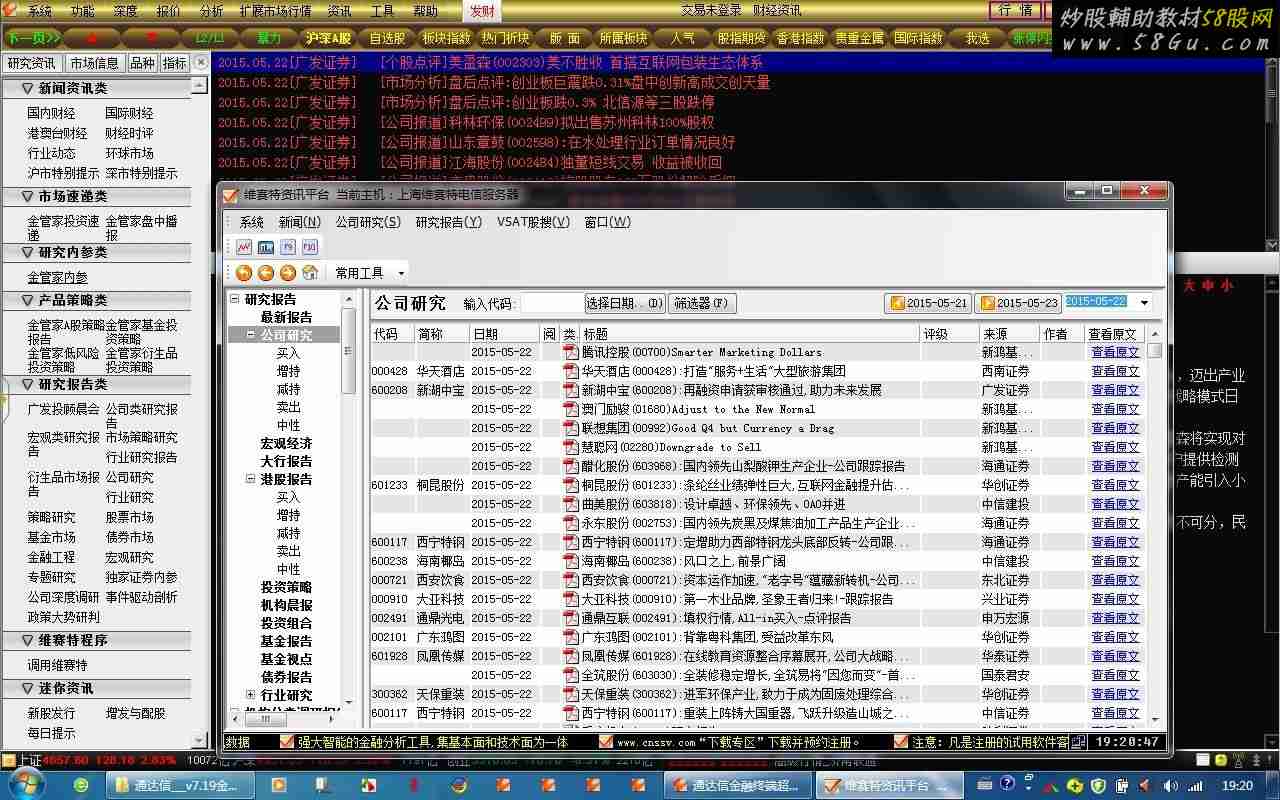This screenshot has width=1280, height=800.
Task: Open PDF icon for 华天酒店 report
Action: [571, 371]
